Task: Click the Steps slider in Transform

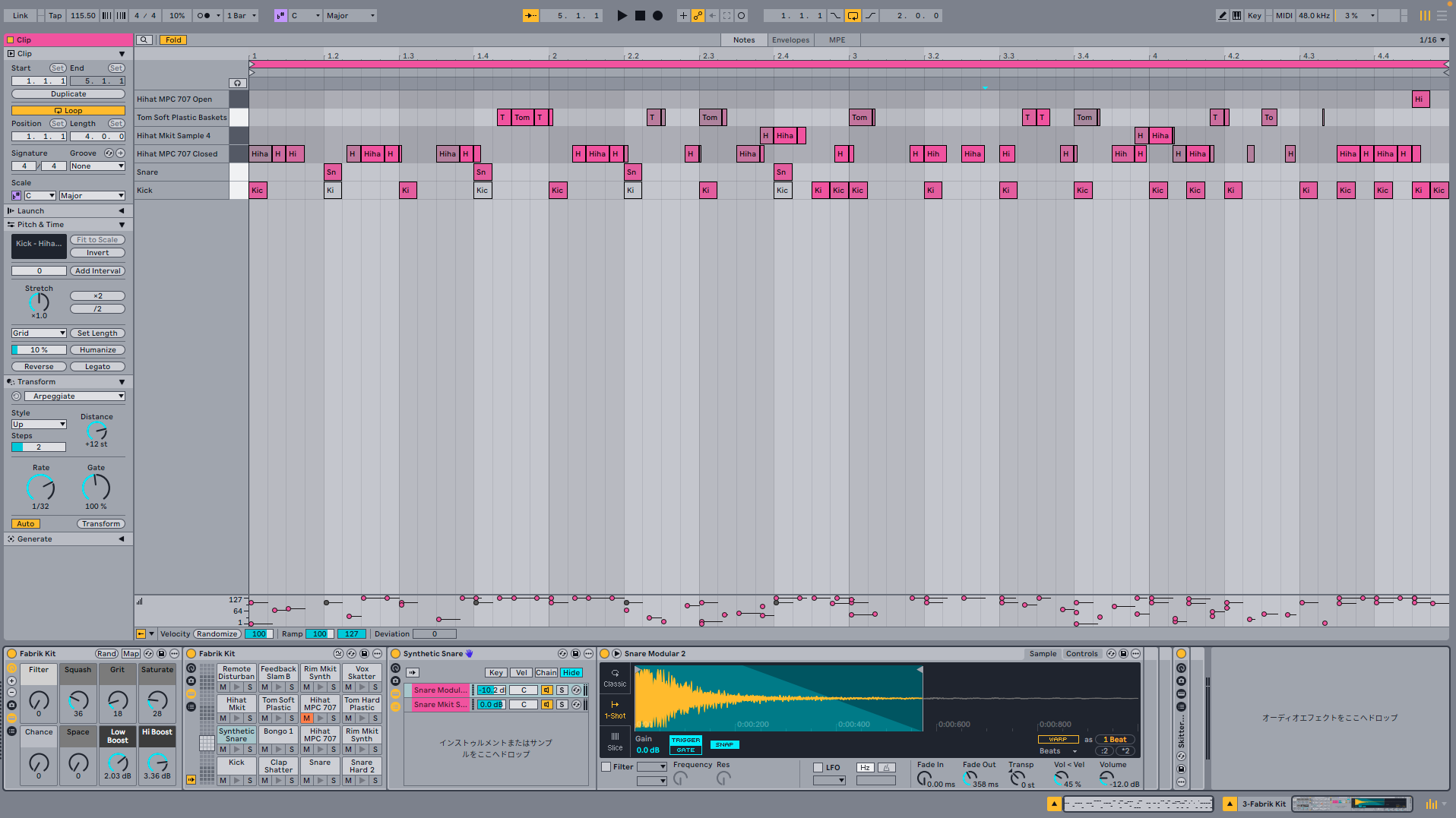Action: 39,447
